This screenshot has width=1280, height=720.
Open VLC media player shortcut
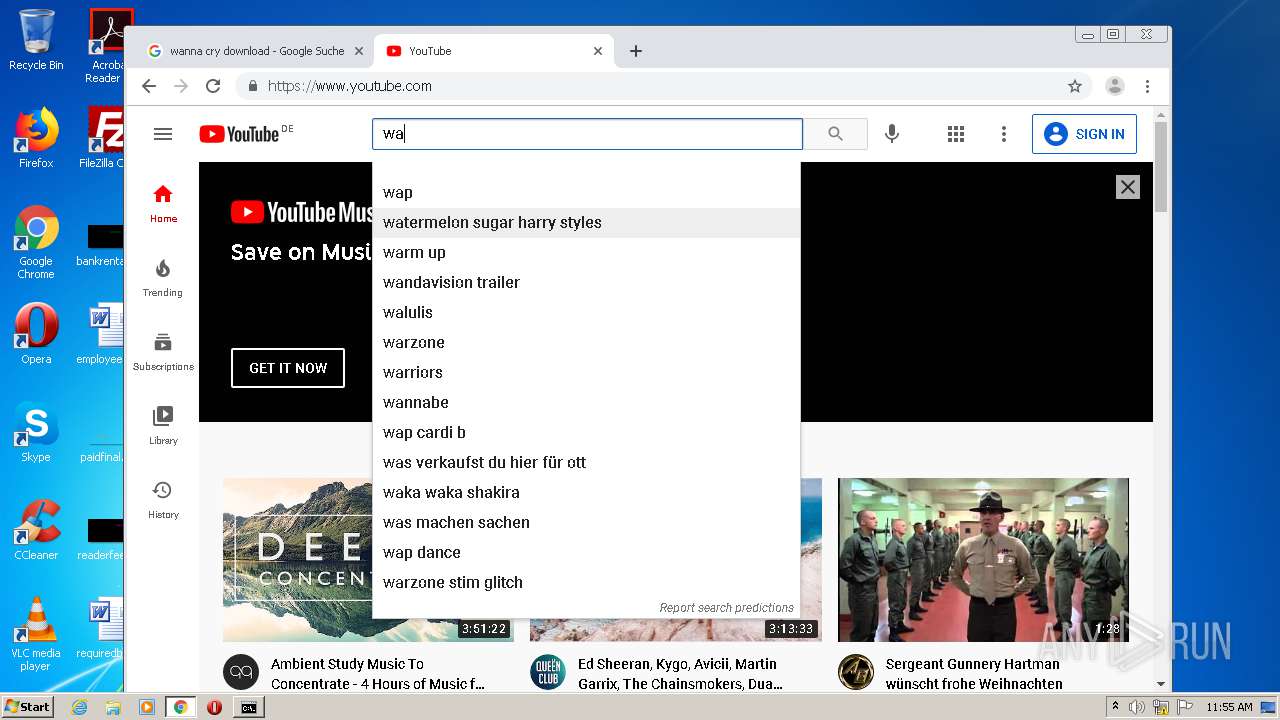point(36,634)
